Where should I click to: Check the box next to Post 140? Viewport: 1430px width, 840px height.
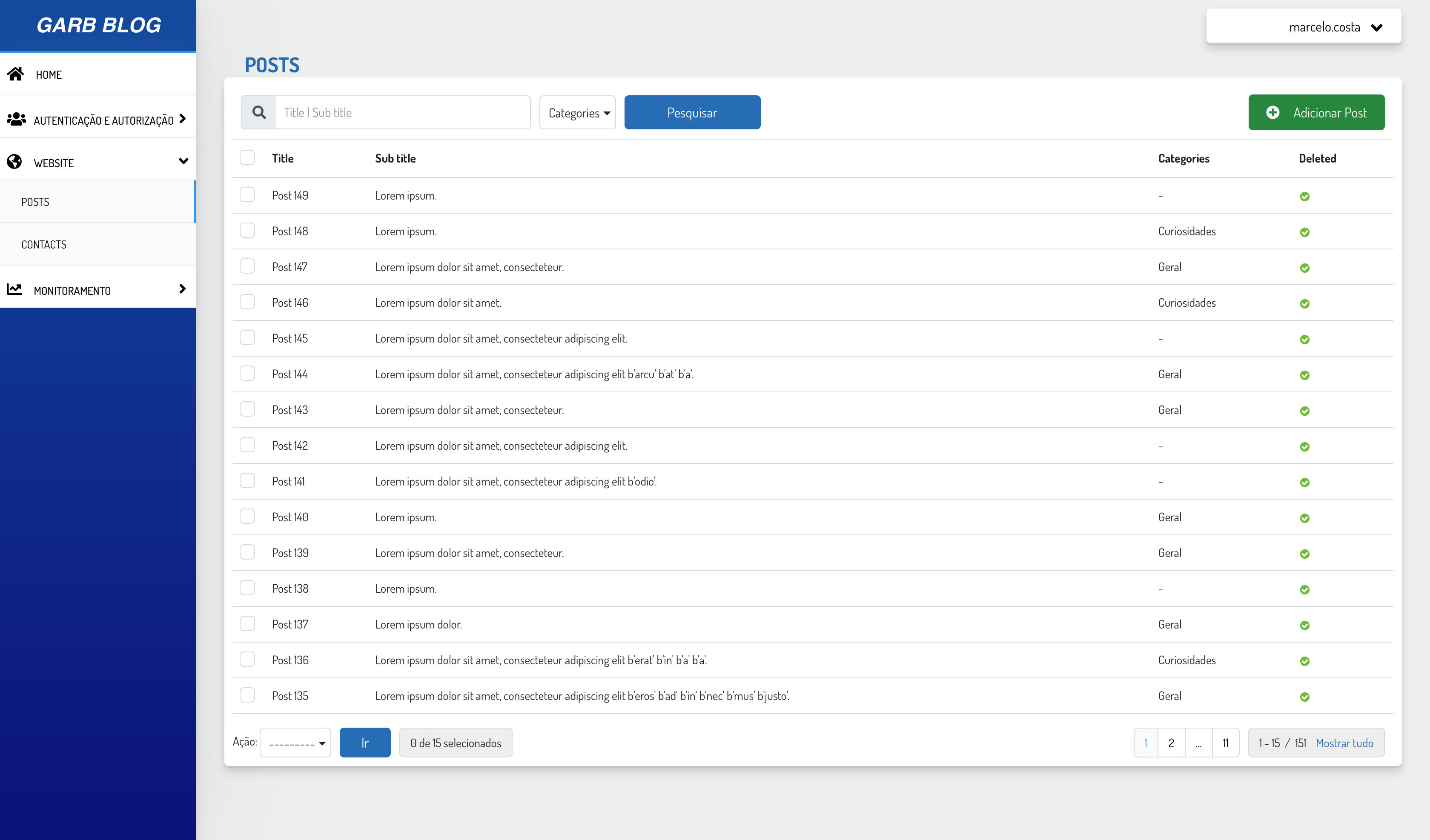pyautogui.click(x=247, y=516)
